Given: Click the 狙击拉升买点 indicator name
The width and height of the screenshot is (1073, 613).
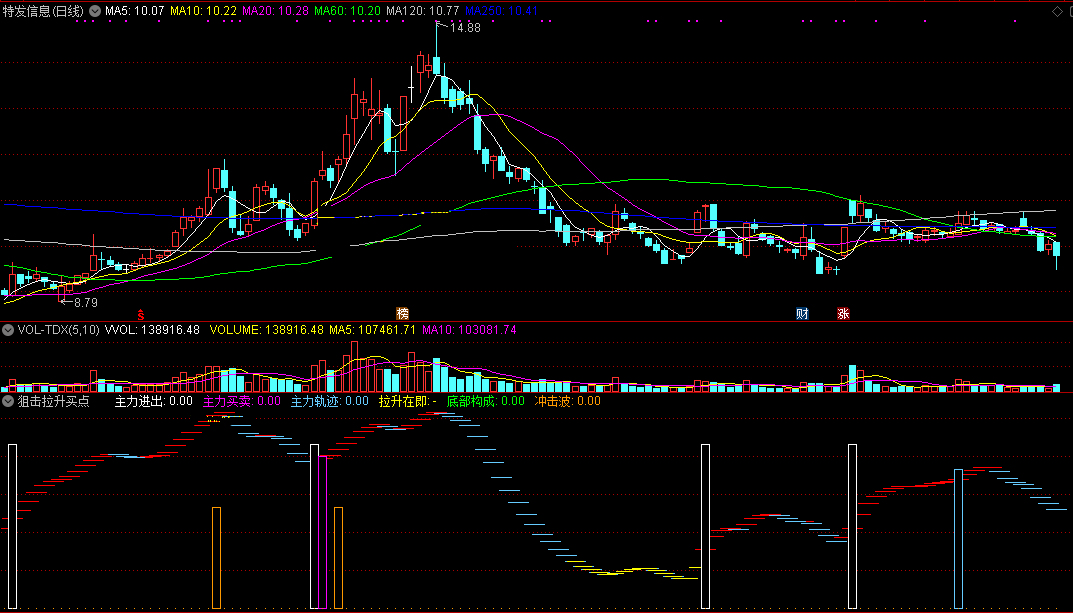Looking at the screenshot, I should coord(53,401).
